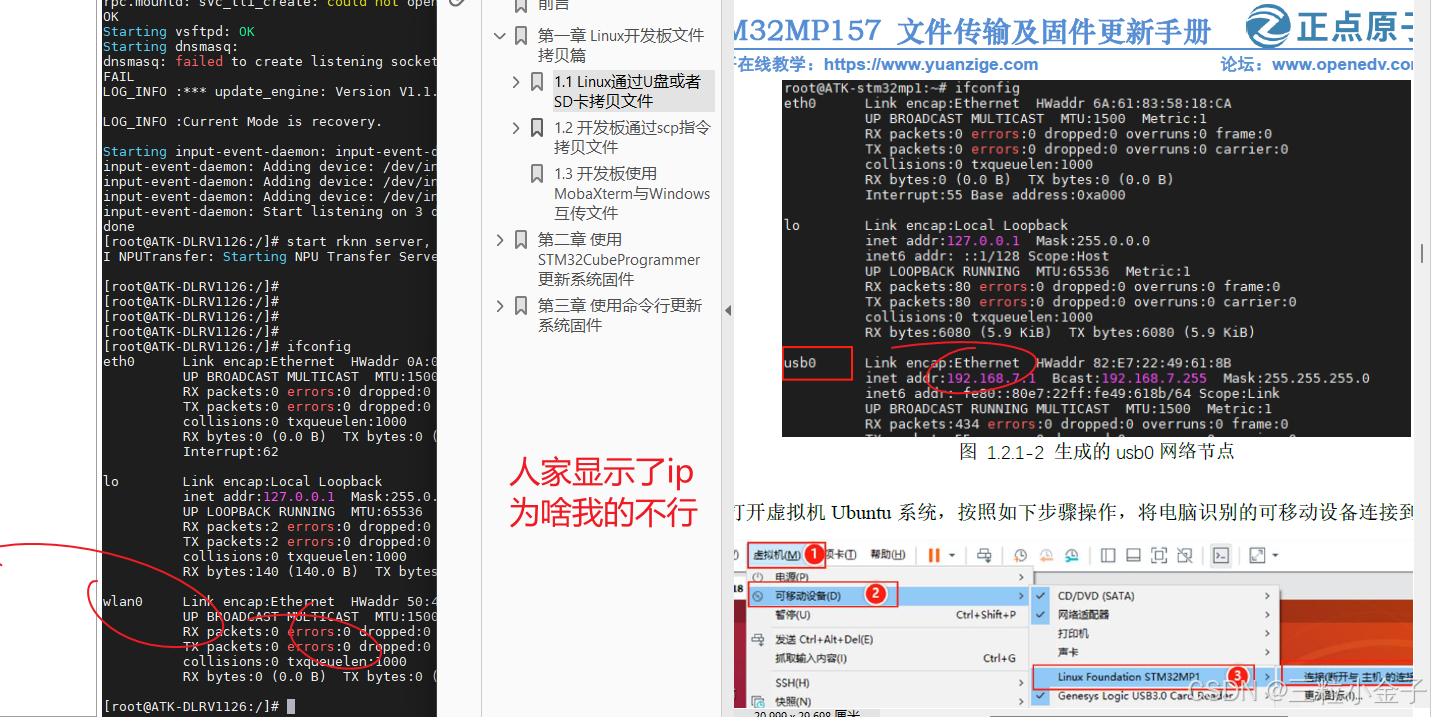This screenshot has height=717, width=1431.
Task: Open the snapshot manager toolbar icon
Action: 1072,555
